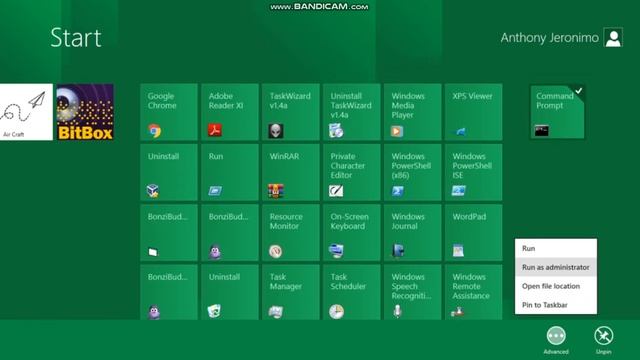
Task: Open the WordPad tile
Action: [x=473, y=233]
